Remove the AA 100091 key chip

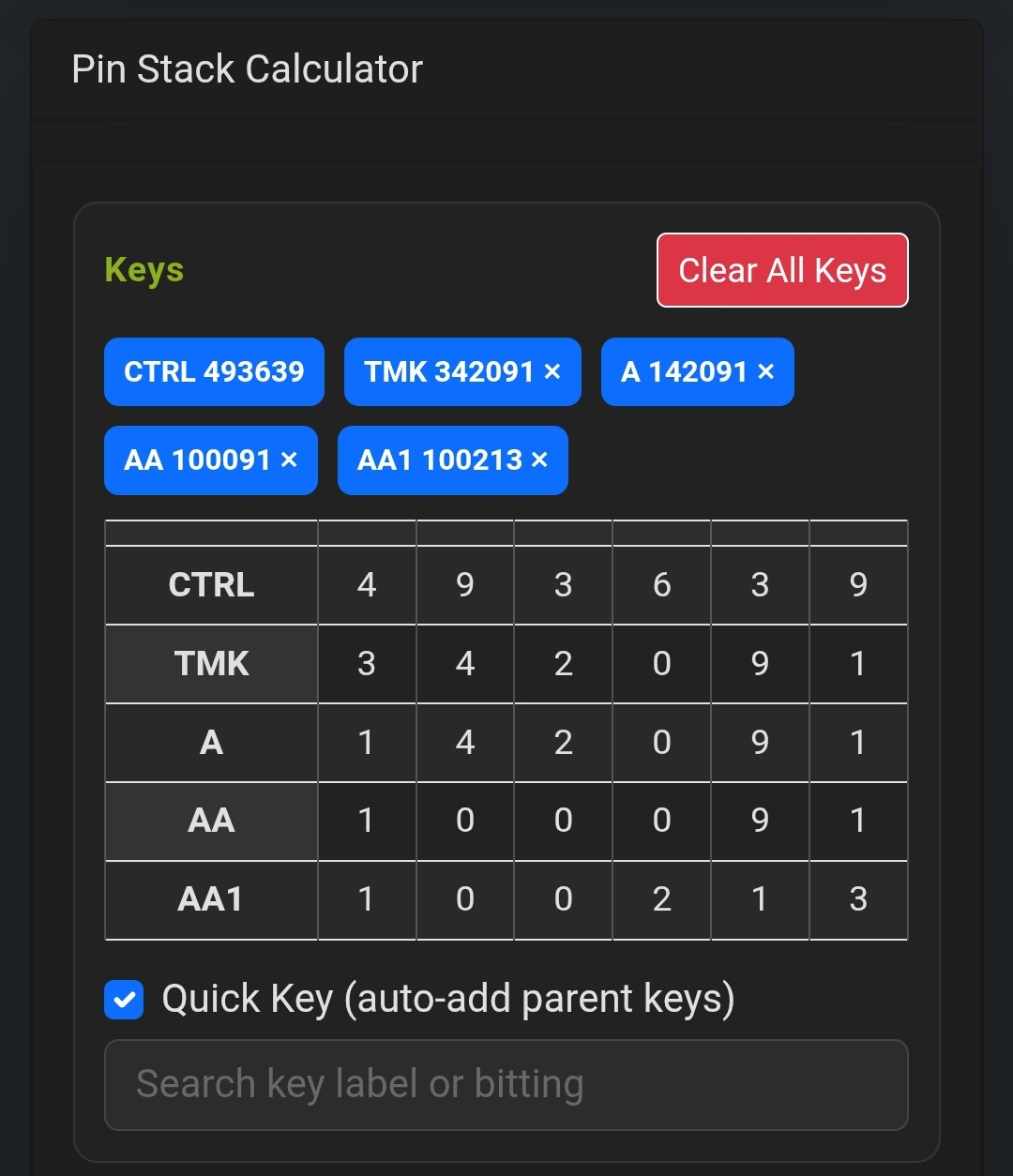pos(289,460)
